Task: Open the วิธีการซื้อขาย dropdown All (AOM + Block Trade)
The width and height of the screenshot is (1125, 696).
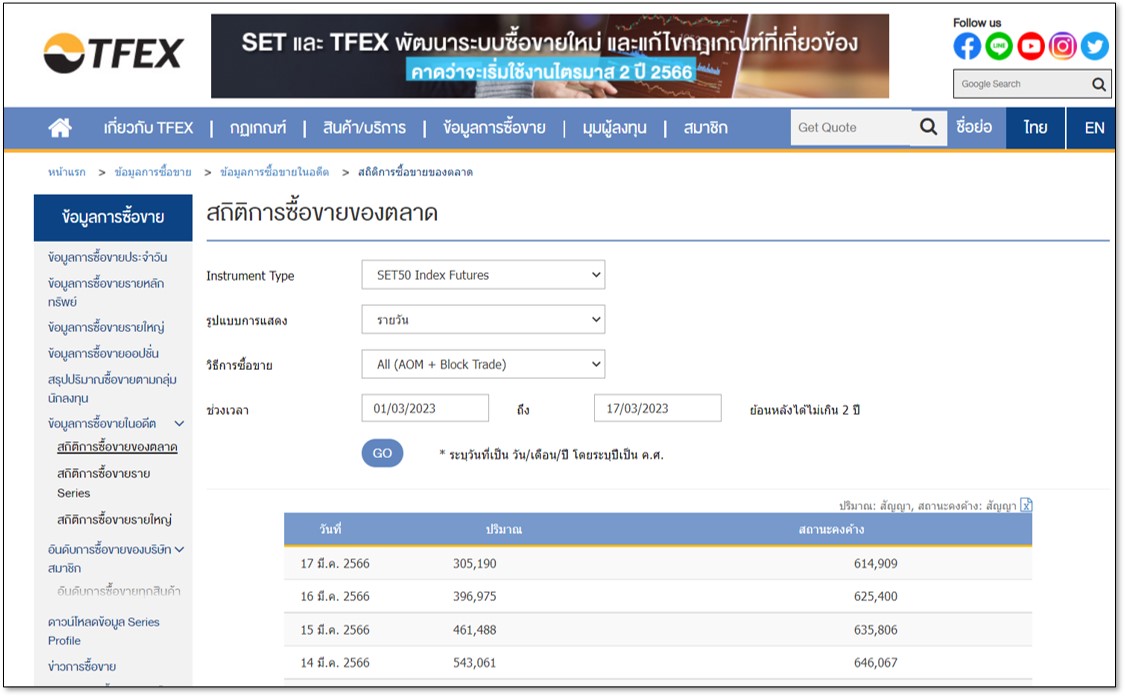Action: pyautogui.click(x=483, y=365)
